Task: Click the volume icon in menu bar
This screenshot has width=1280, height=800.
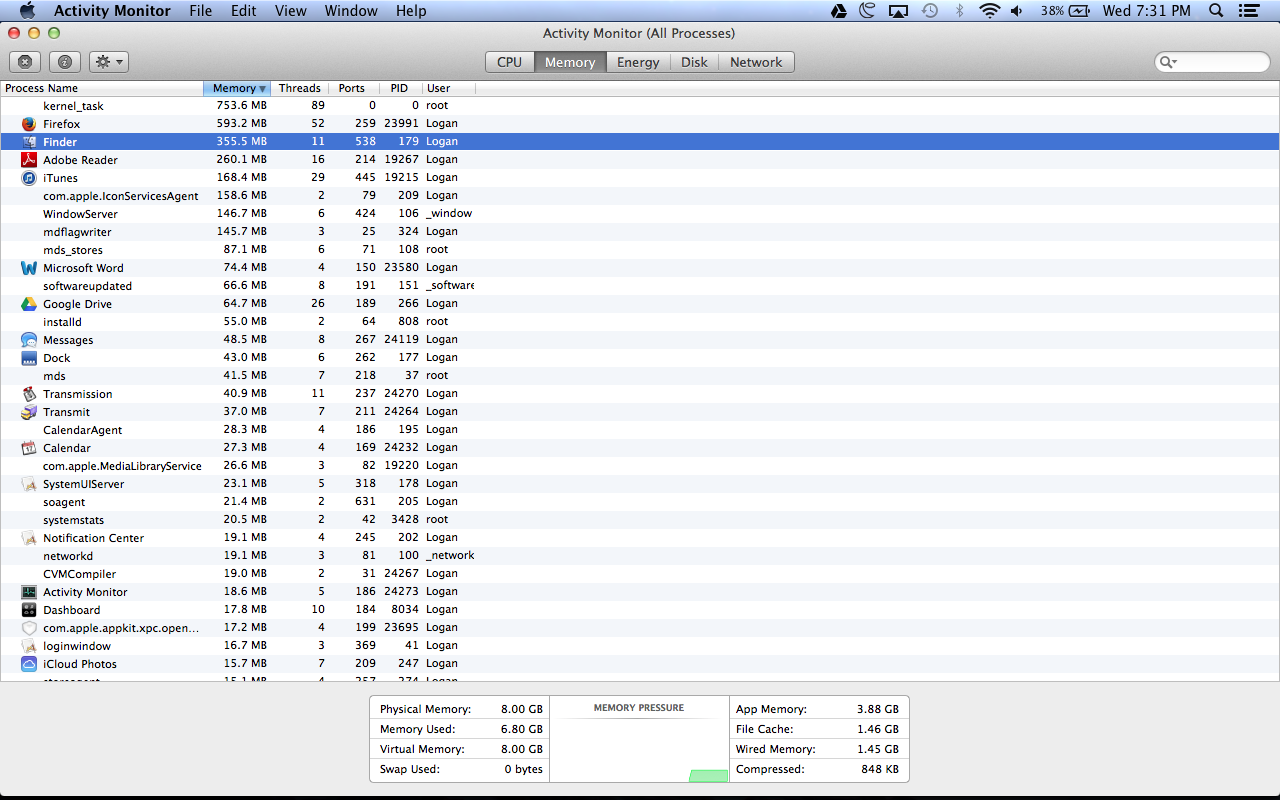Action: click(1017, 11)
